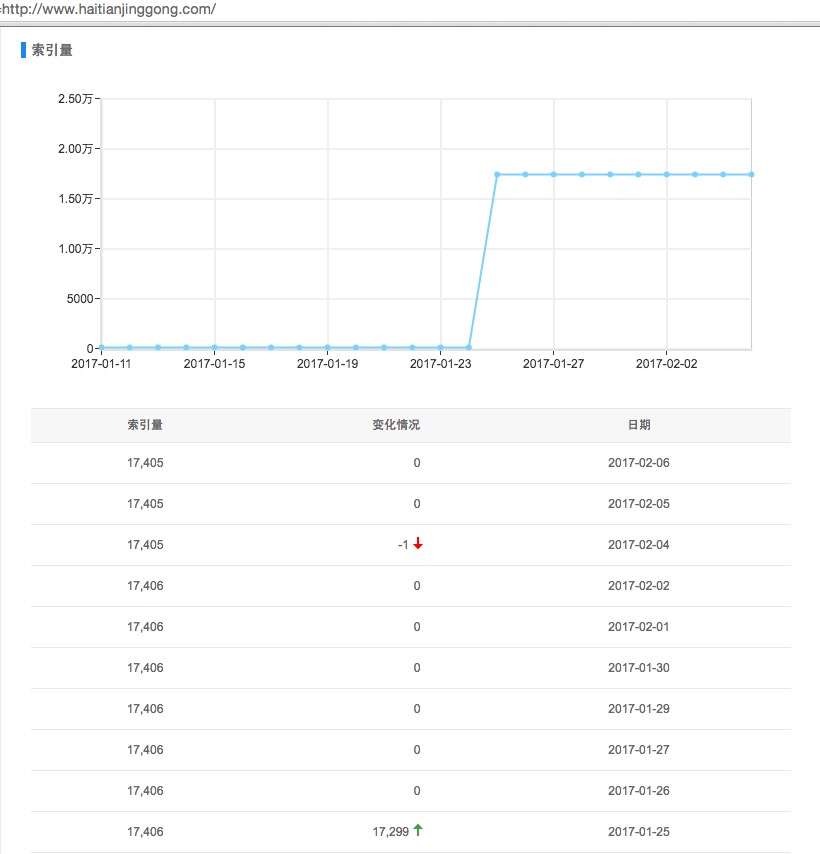Click the green up arrow beside 17,299

tap(418, 830)
